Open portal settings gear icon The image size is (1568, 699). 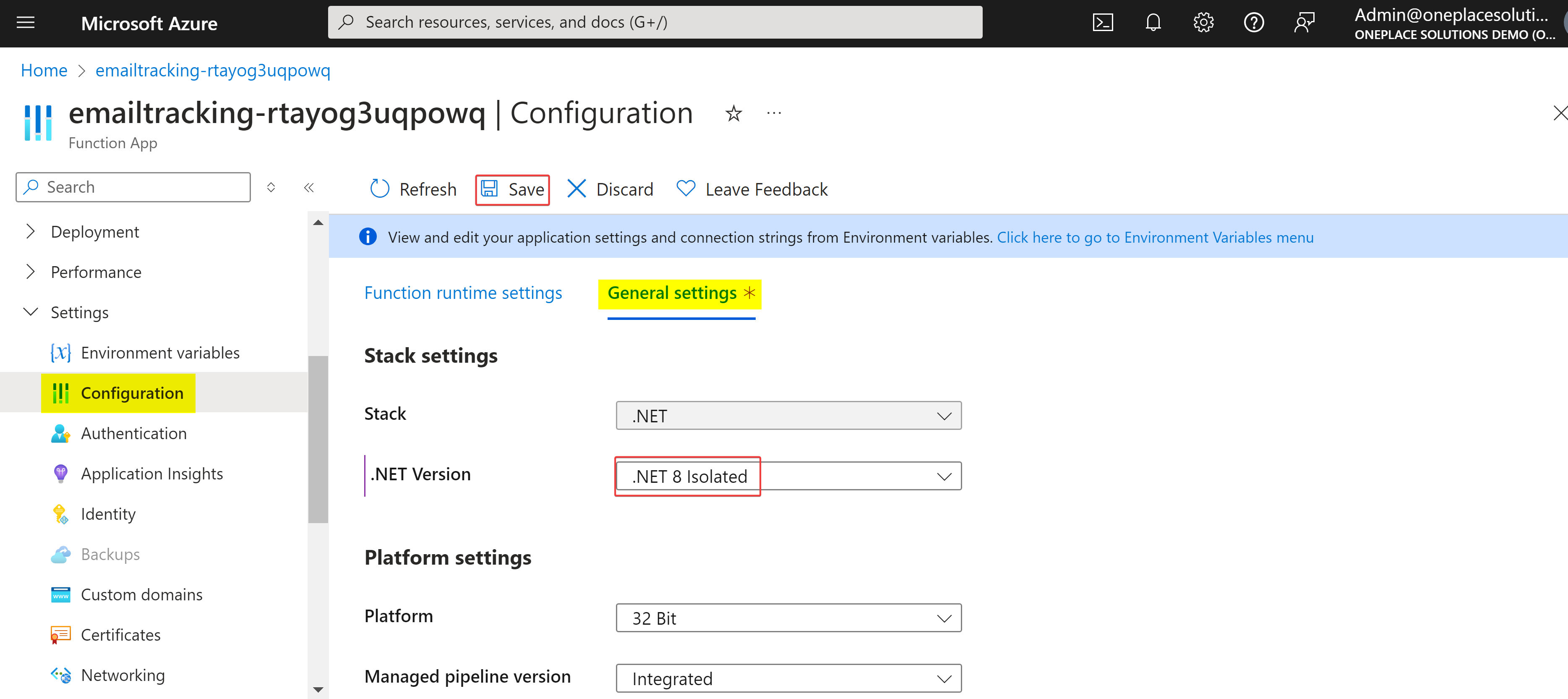click(x=1203, y=23)
